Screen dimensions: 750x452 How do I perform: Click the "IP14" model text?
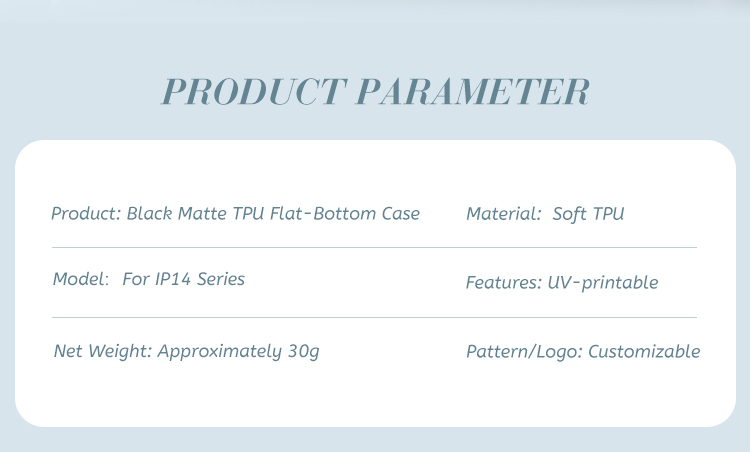pyautogui.click(x=172, y=279)
